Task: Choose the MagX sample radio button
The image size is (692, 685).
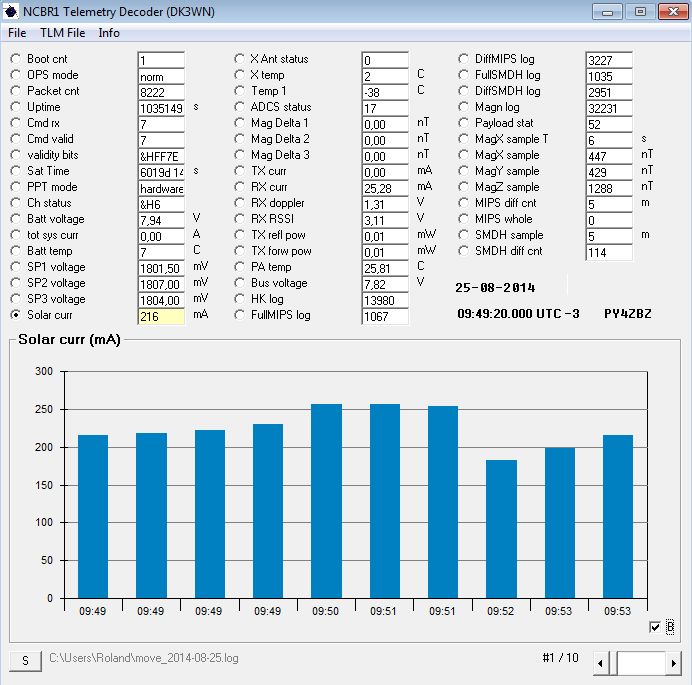Action: click(x=463, y=155)
